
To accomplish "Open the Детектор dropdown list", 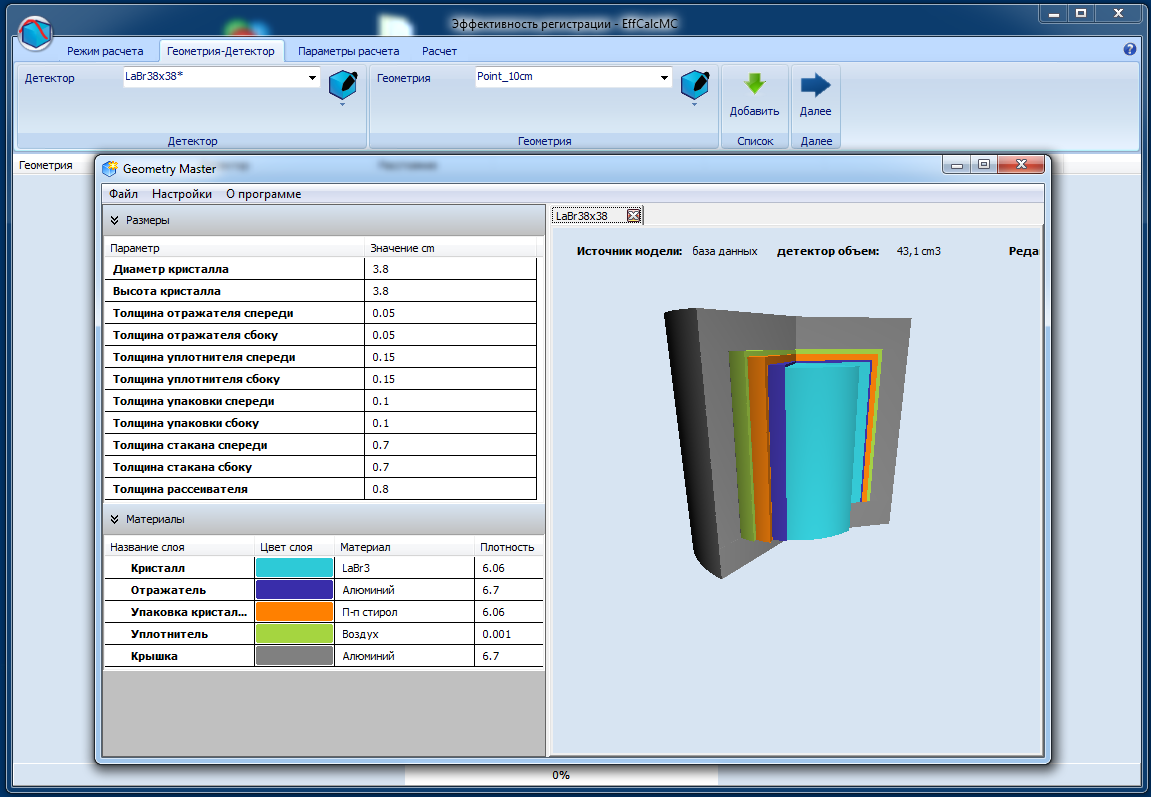I will click(312, 78).
